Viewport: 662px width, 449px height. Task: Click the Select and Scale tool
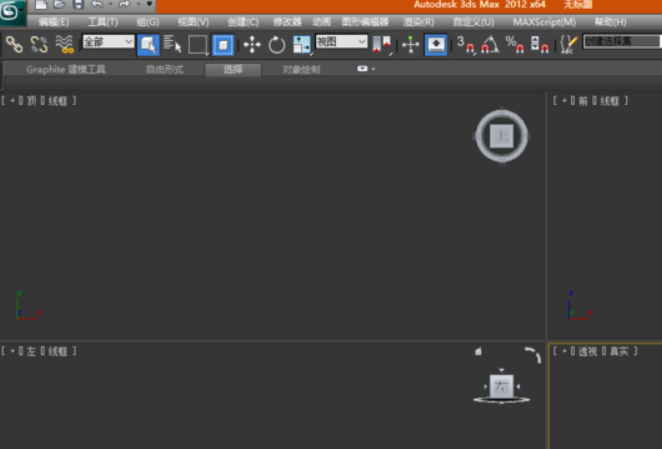(301, 43)
